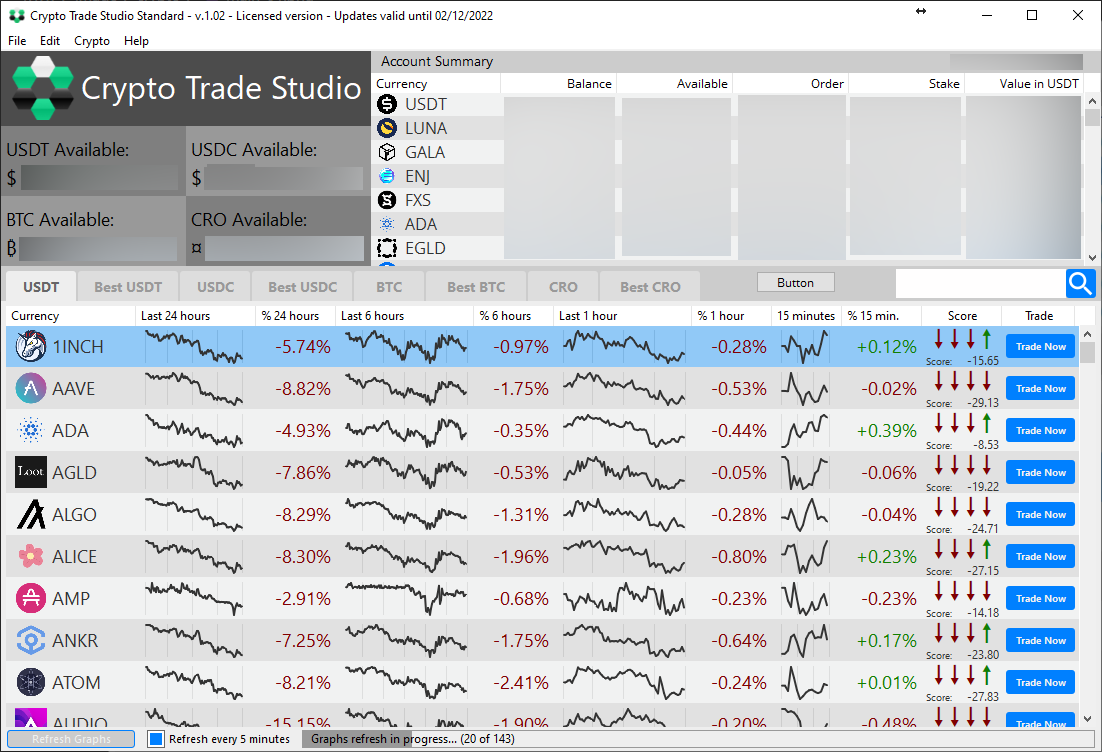Screen dimensions: 1102x752
Task: Click the ANKR score arrows
Action: click(962, 633)
